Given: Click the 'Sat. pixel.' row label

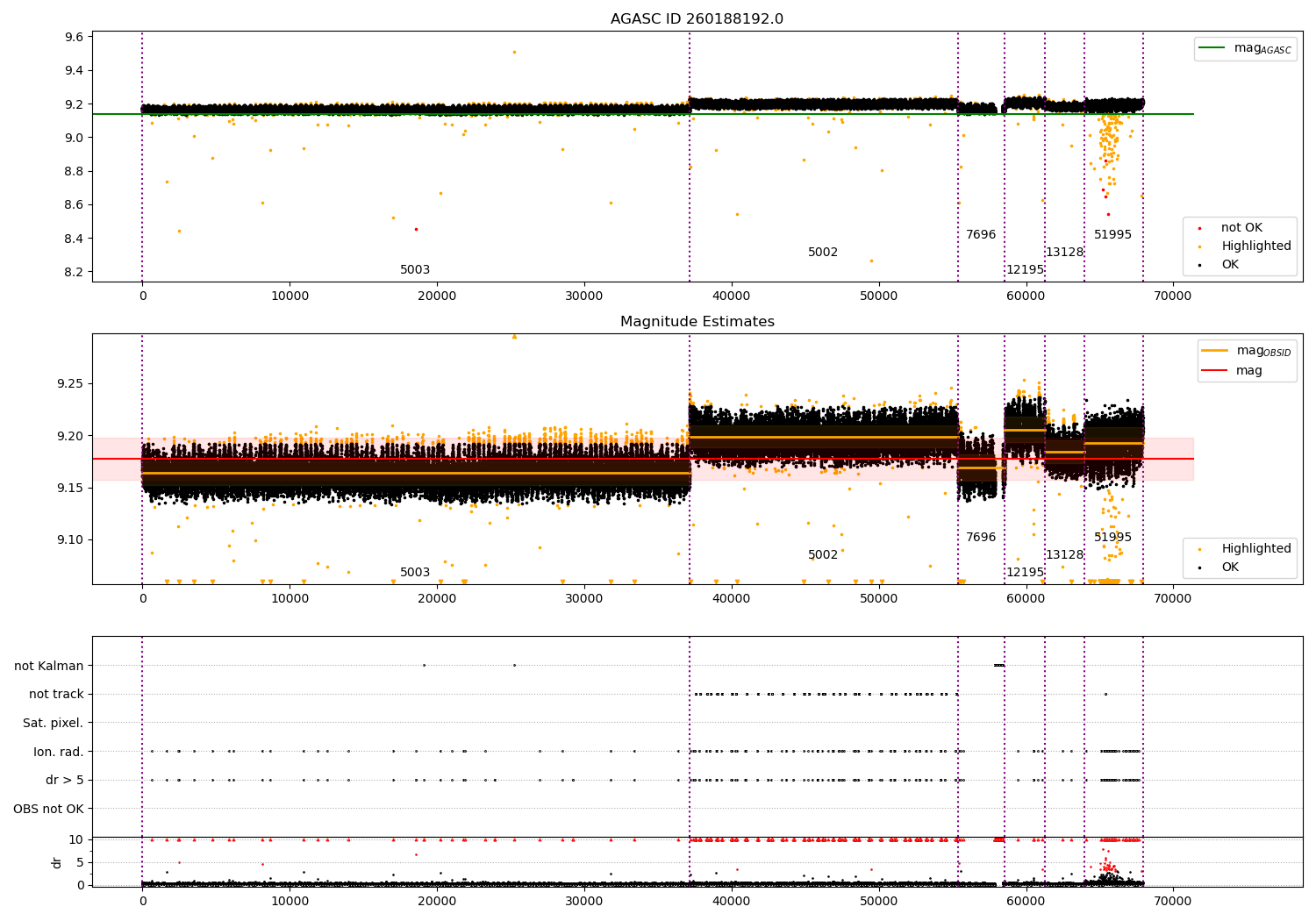Looking at the screenshot, I should pyautogui.click(x=54, y=723).
